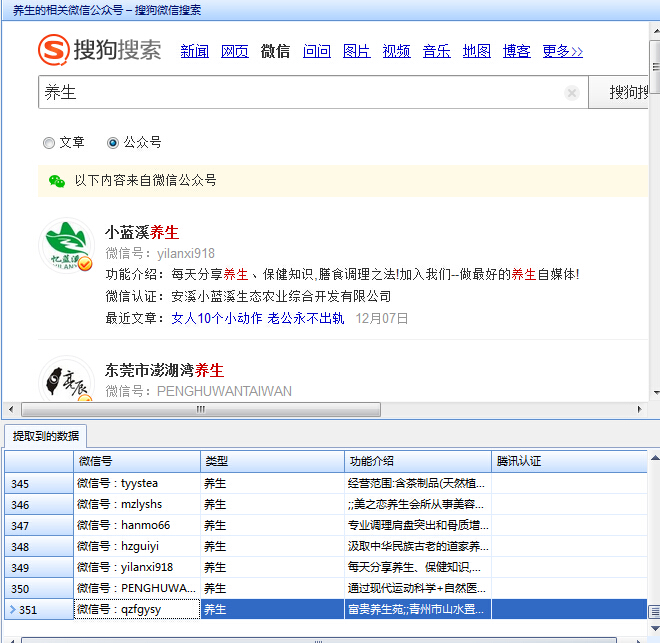The width and height of the screenshot is (660, 643).
Task: Click cell 经营范围:含茶制品(天然植...
Action: click(x=418, y=483)
